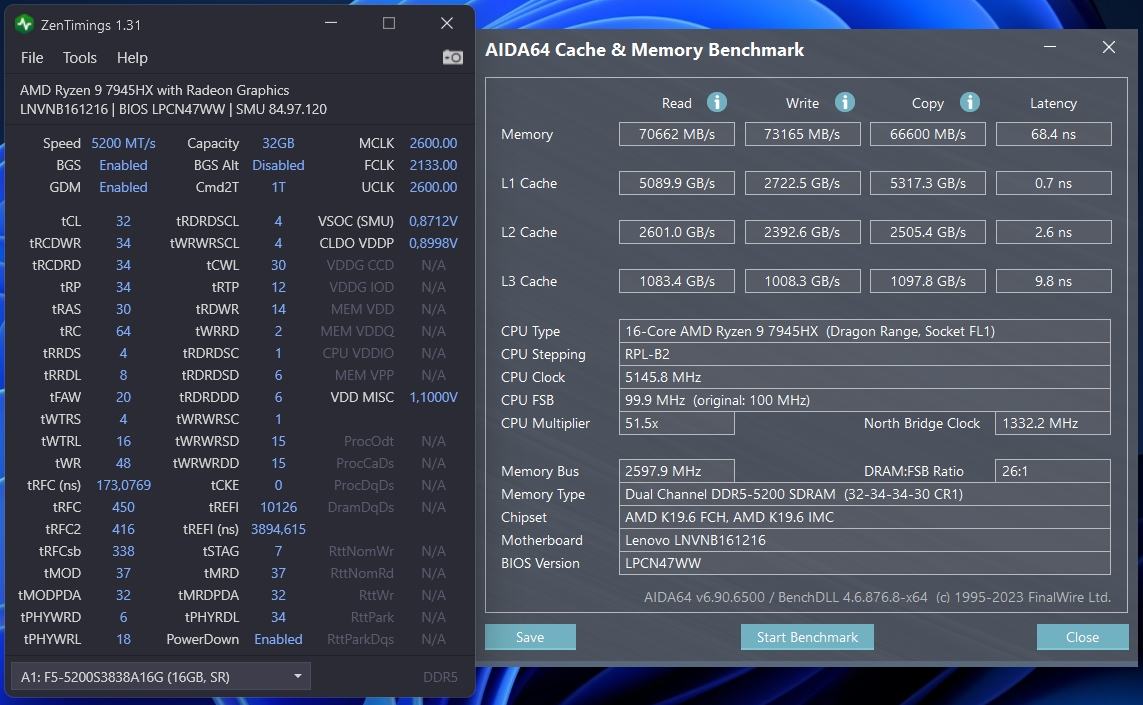Image resolution: width=1143 pixels, height=705 pixels.
Task: Click the Memory Bus 2597.9 MHz field
Action: pyautogui.click(x=676, y=471)
